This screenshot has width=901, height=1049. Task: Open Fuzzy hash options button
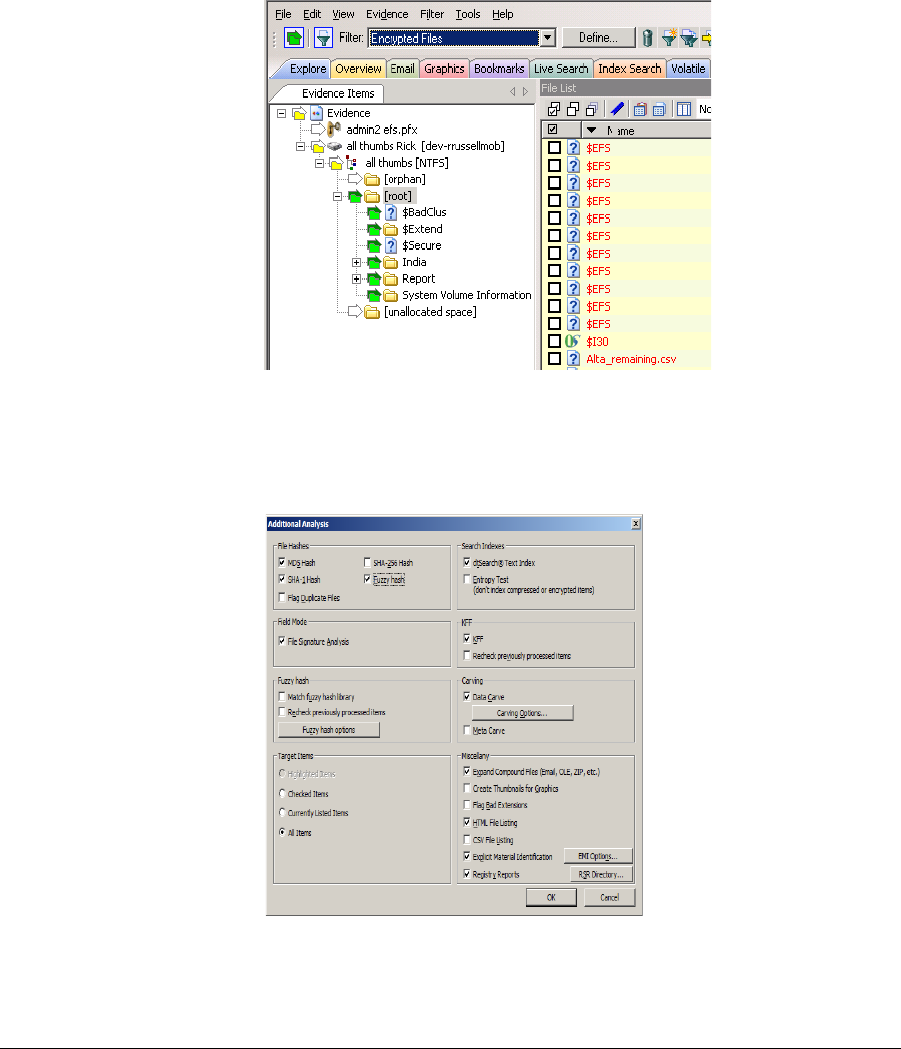click(x=328, y=730)
